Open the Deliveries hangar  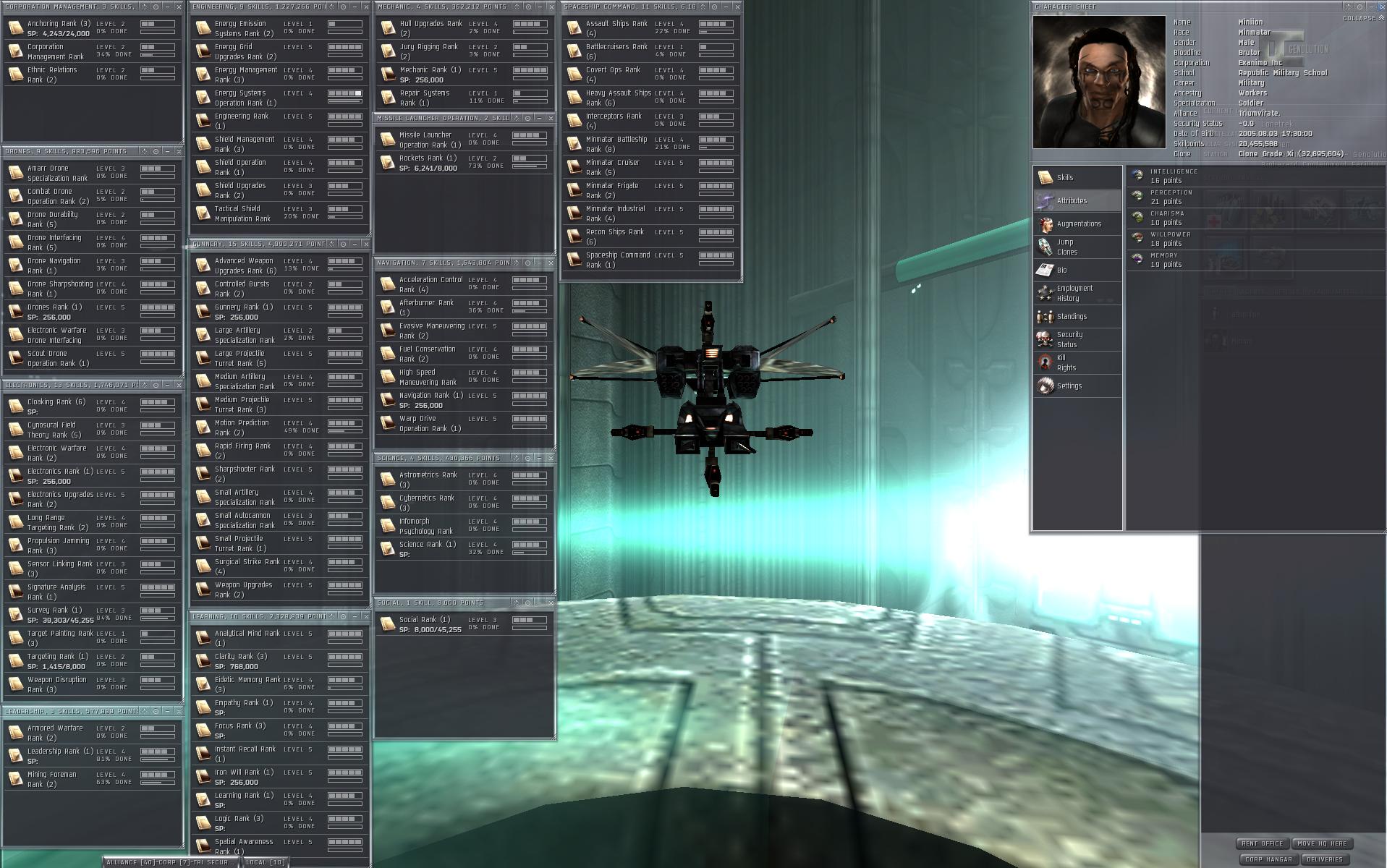pos(1325,859)
